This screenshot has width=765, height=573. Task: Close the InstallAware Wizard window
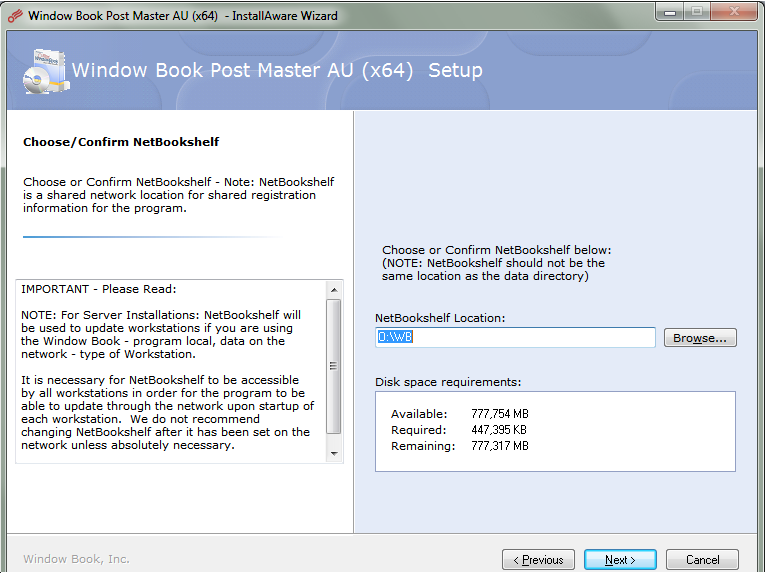[734, 12]
